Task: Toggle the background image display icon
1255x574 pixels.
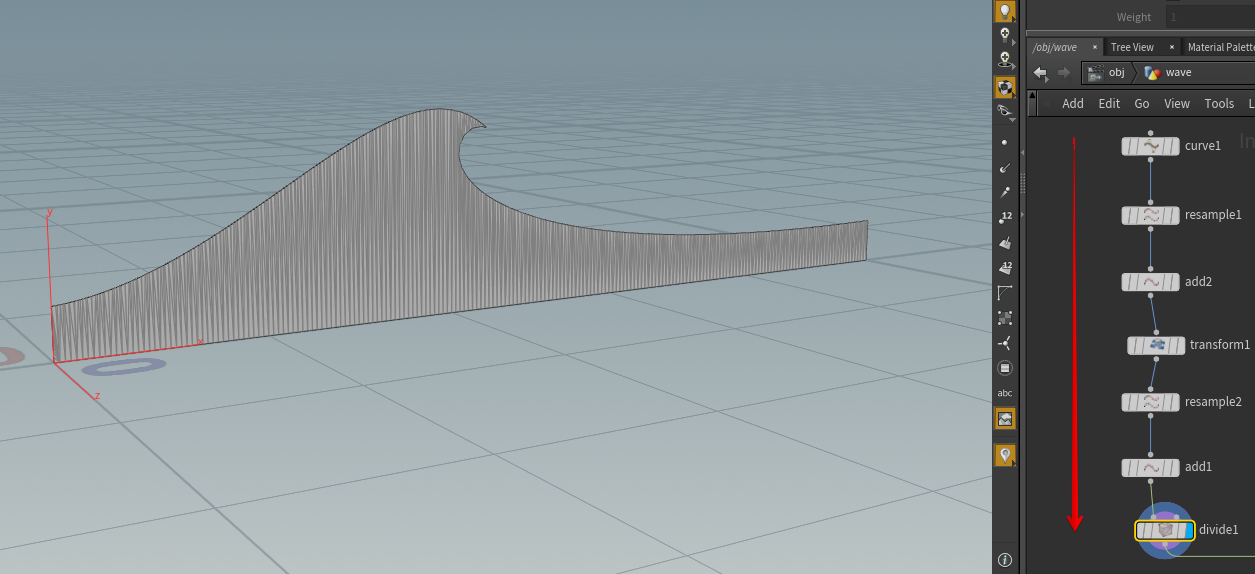Action: click(x=1005, y=419)
